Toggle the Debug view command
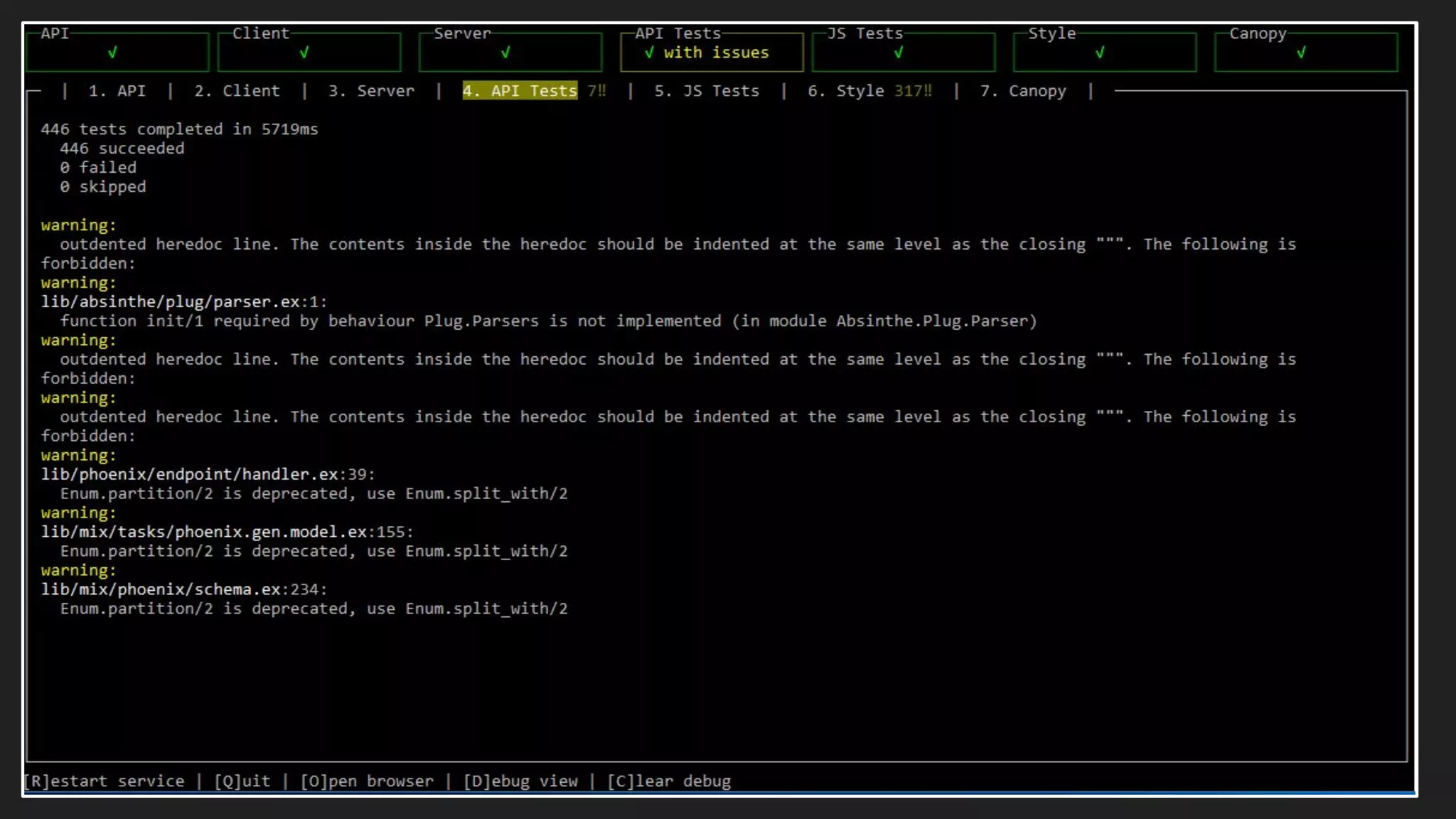The image size is (1456, 819). coord(520,781)
